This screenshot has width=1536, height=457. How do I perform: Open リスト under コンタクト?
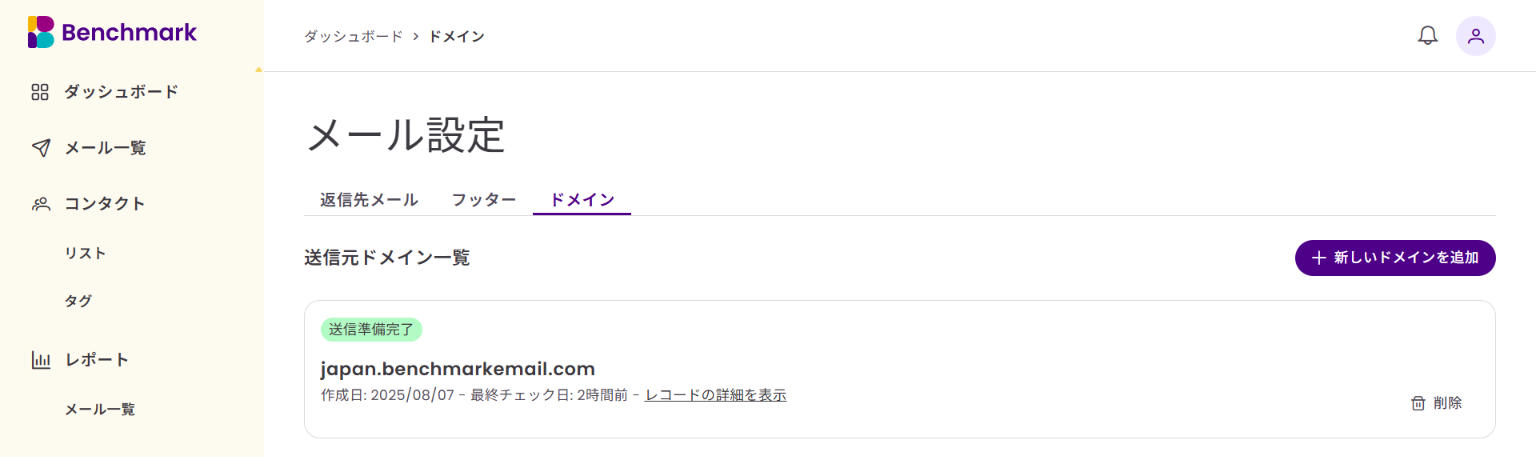(85, 253)
